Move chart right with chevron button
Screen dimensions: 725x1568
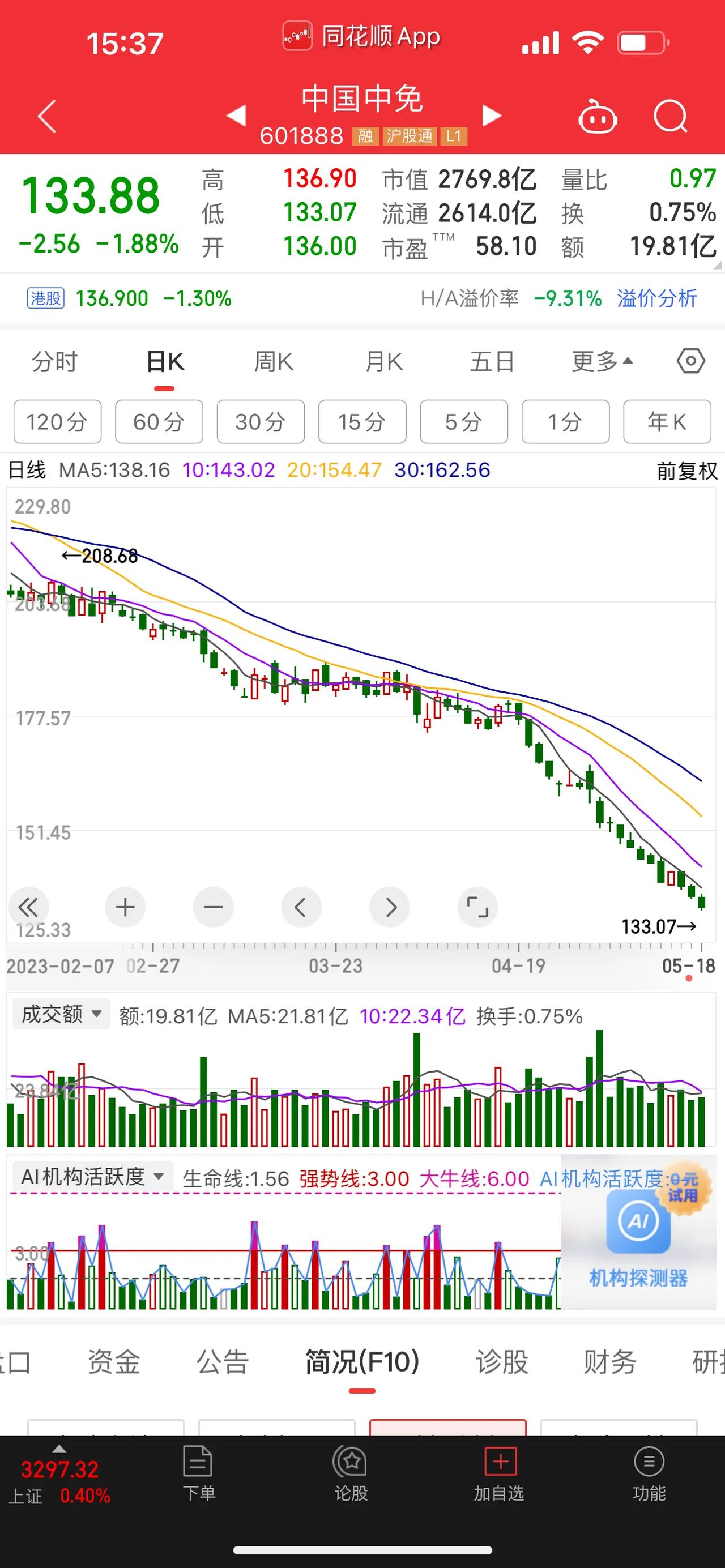[x=390, y=908]
